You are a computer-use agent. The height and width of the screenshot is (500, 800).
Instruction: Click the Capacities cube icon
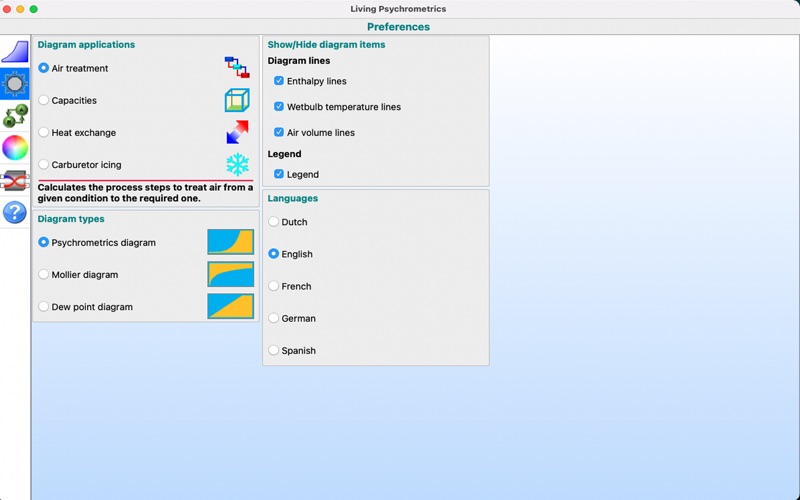(x=237, y=100)
